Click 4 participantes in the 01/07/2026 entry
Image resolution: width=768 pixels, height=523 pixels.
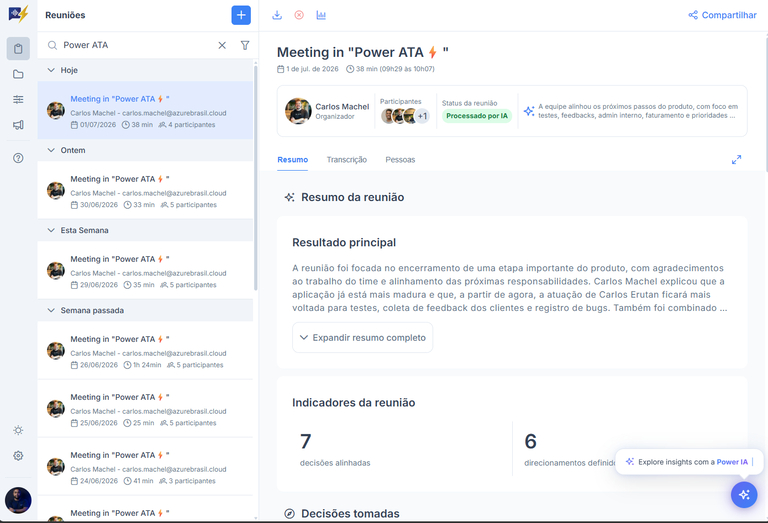point(187,125)
